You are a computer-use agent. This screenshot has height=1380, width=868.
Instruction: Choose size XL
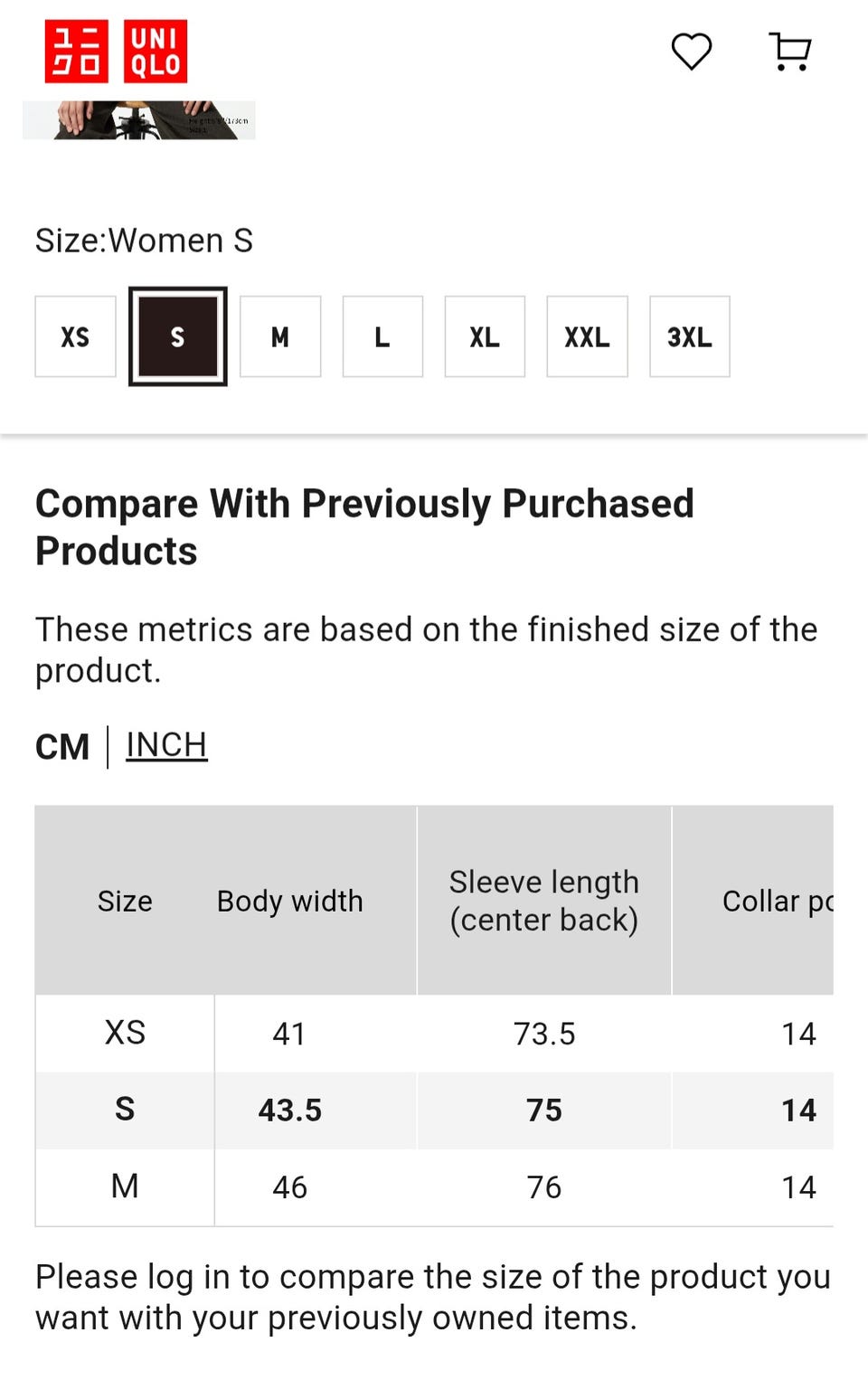pyautogui.click(x=485, y=336)
